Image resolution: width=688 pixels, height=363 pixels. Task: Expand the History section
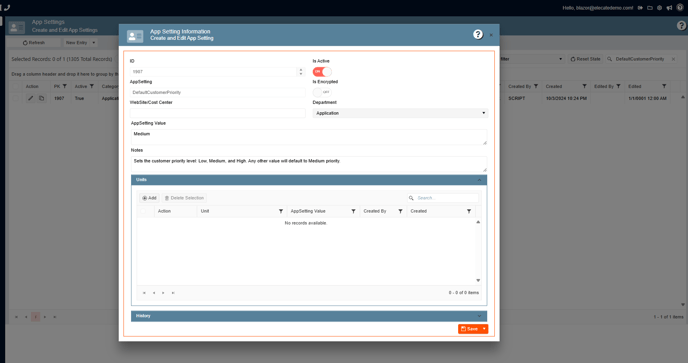pyautogui.click(x=479, y=316)
